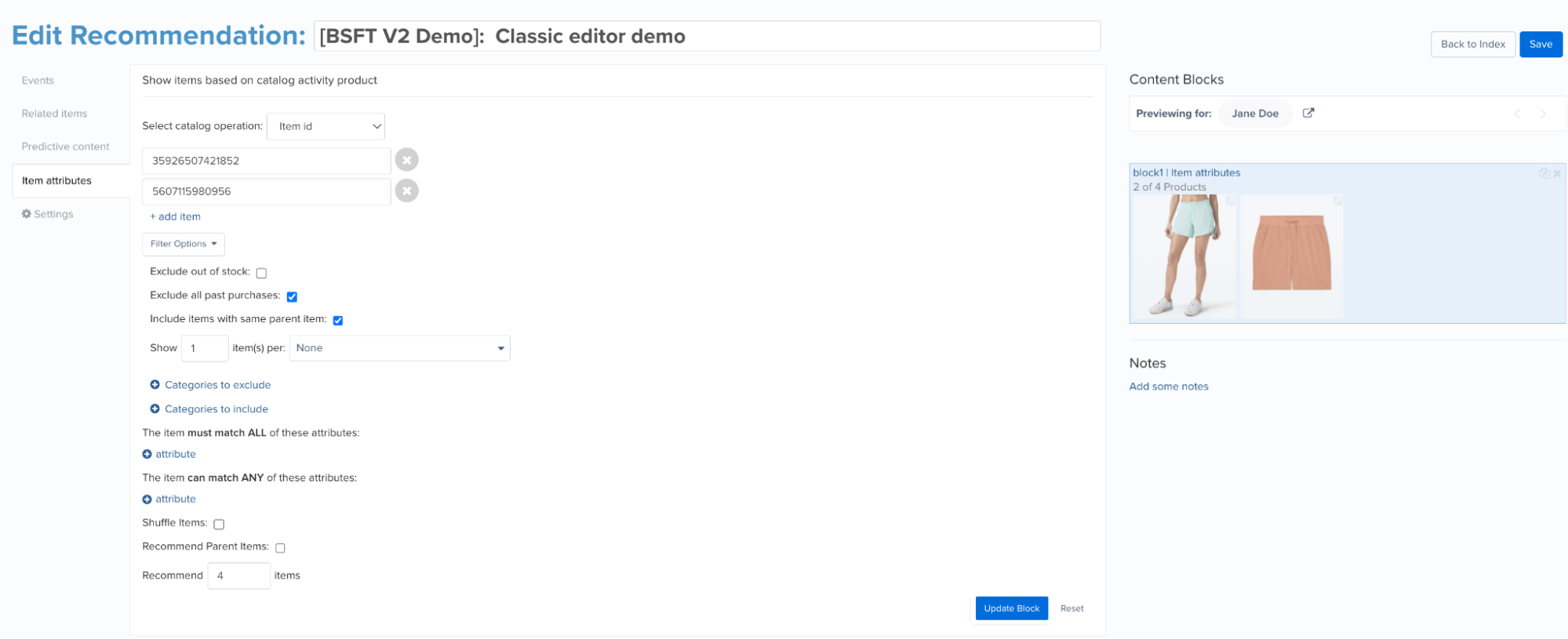Click plus icon for must match ALL attribute
This screenshot has width=1568, height=639.
point(147,454)
